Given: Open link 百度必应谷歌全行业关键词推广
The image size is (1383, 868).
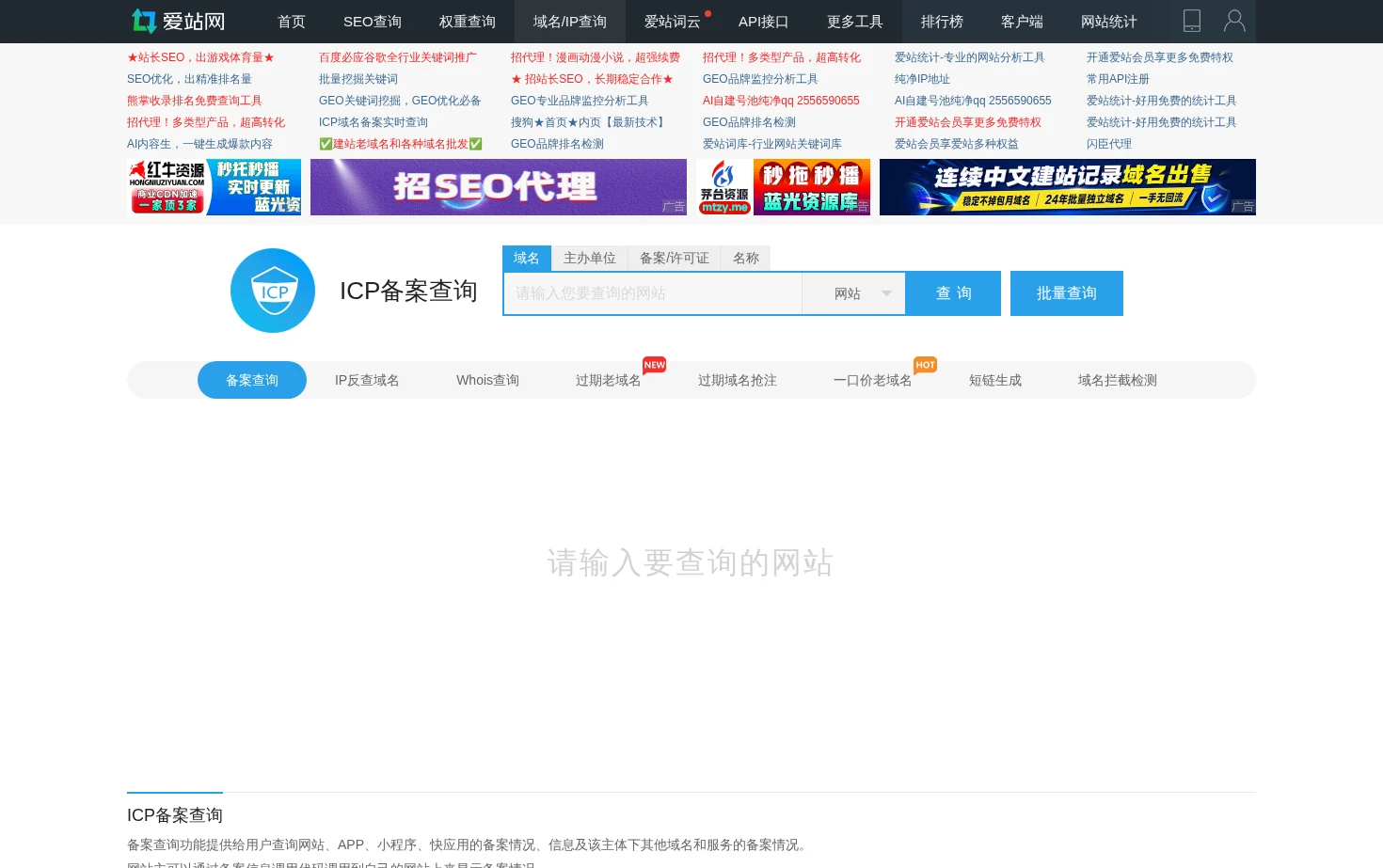Looking at the screenshot, I should pyautogui.click(x=398, y=57).
